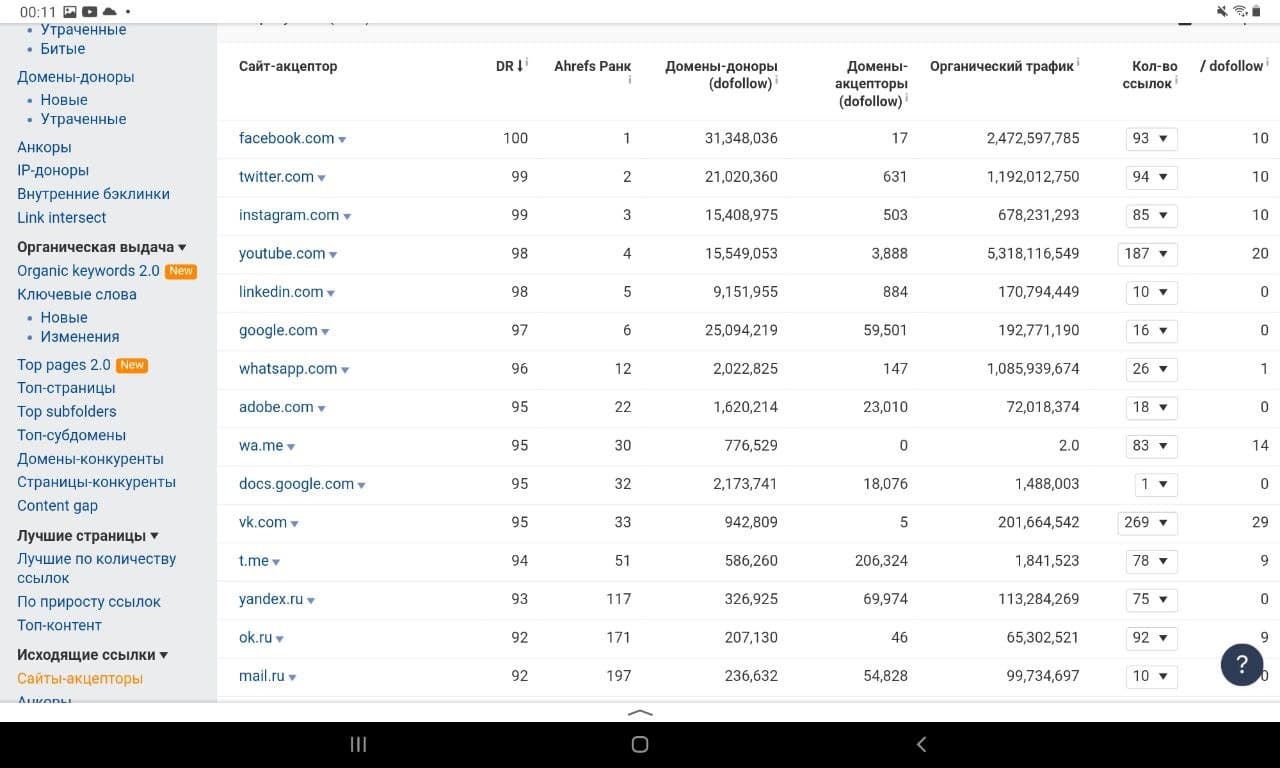Sort by Домены-акцепторы (dofollow) column
1280x768 pixels.
[x=871, y=83]
